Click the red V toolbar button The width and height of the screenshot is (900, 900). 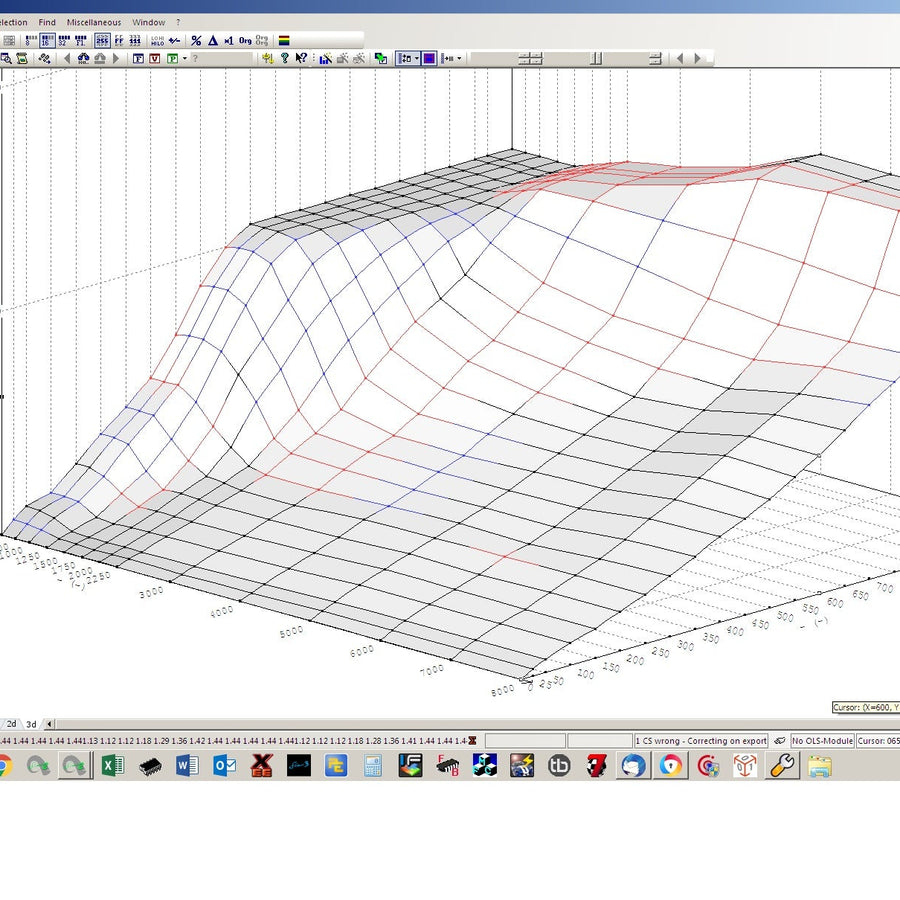click(x=154, y=58)
